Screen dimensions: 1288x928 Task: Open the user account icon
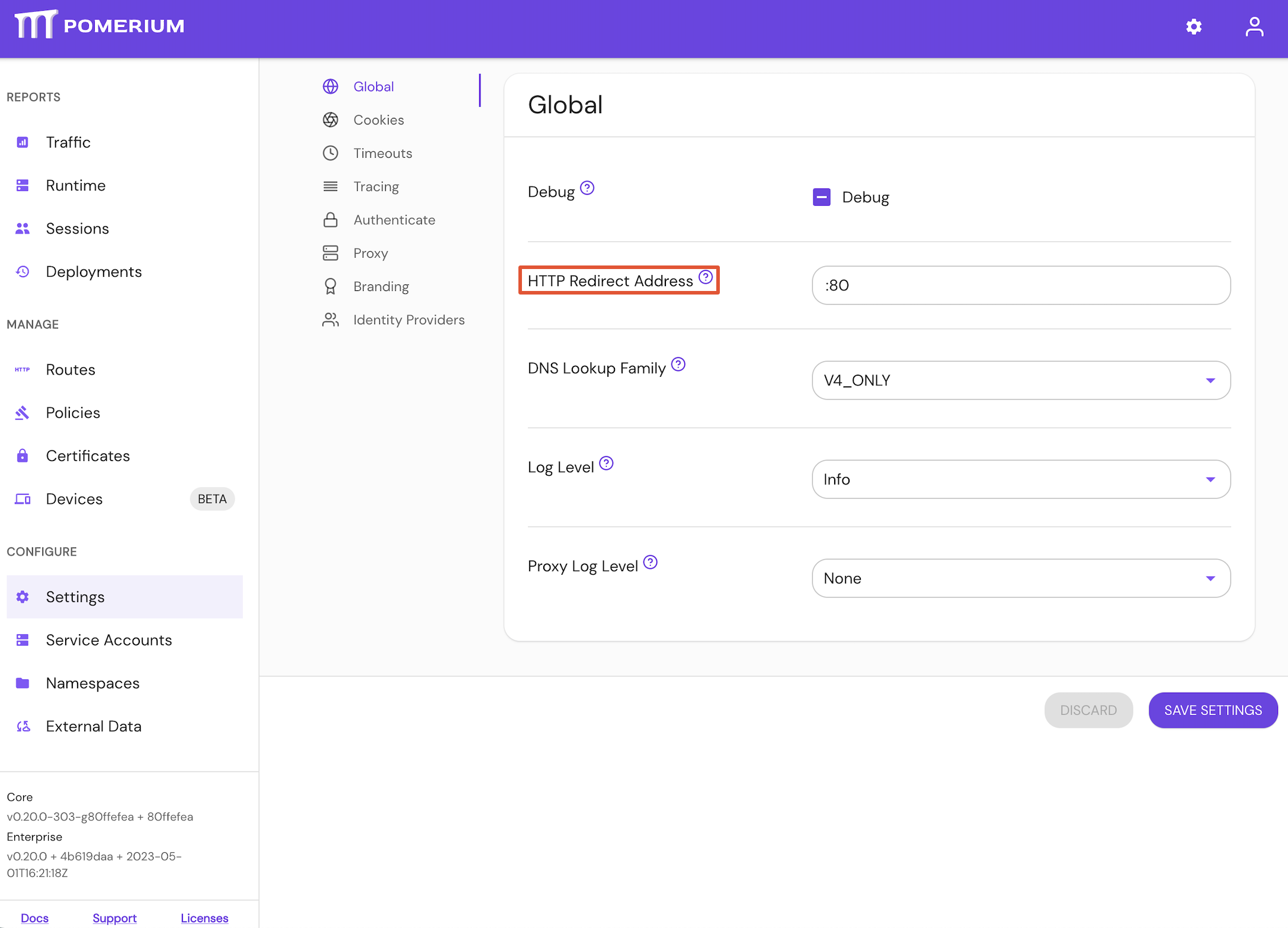click(x=1254, y=27)
